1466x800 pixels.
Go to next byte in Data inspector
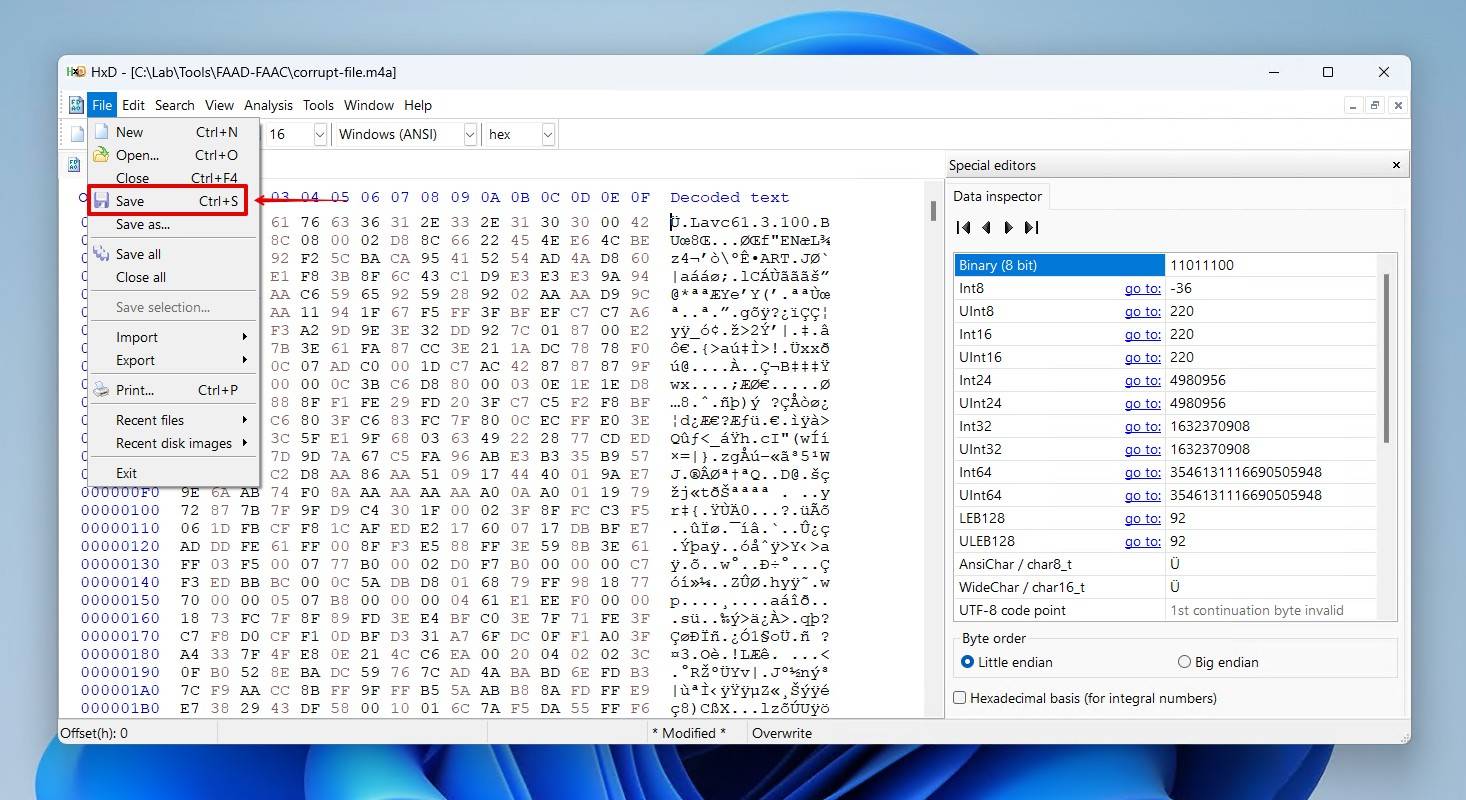click(x=1009, y=228)
